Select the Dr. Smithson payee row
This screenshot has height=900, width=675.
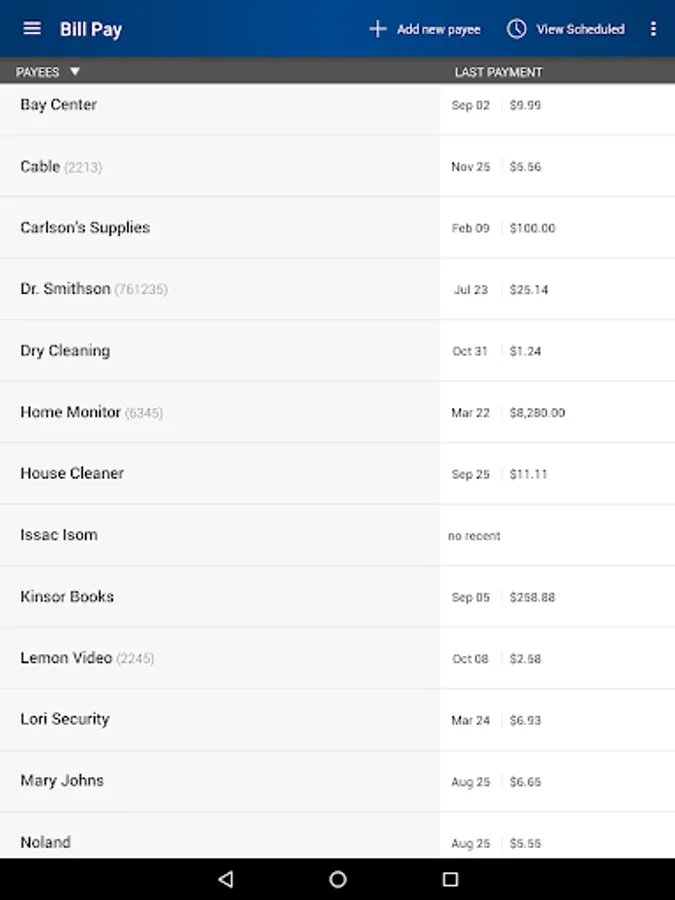(x=66, y=289)
